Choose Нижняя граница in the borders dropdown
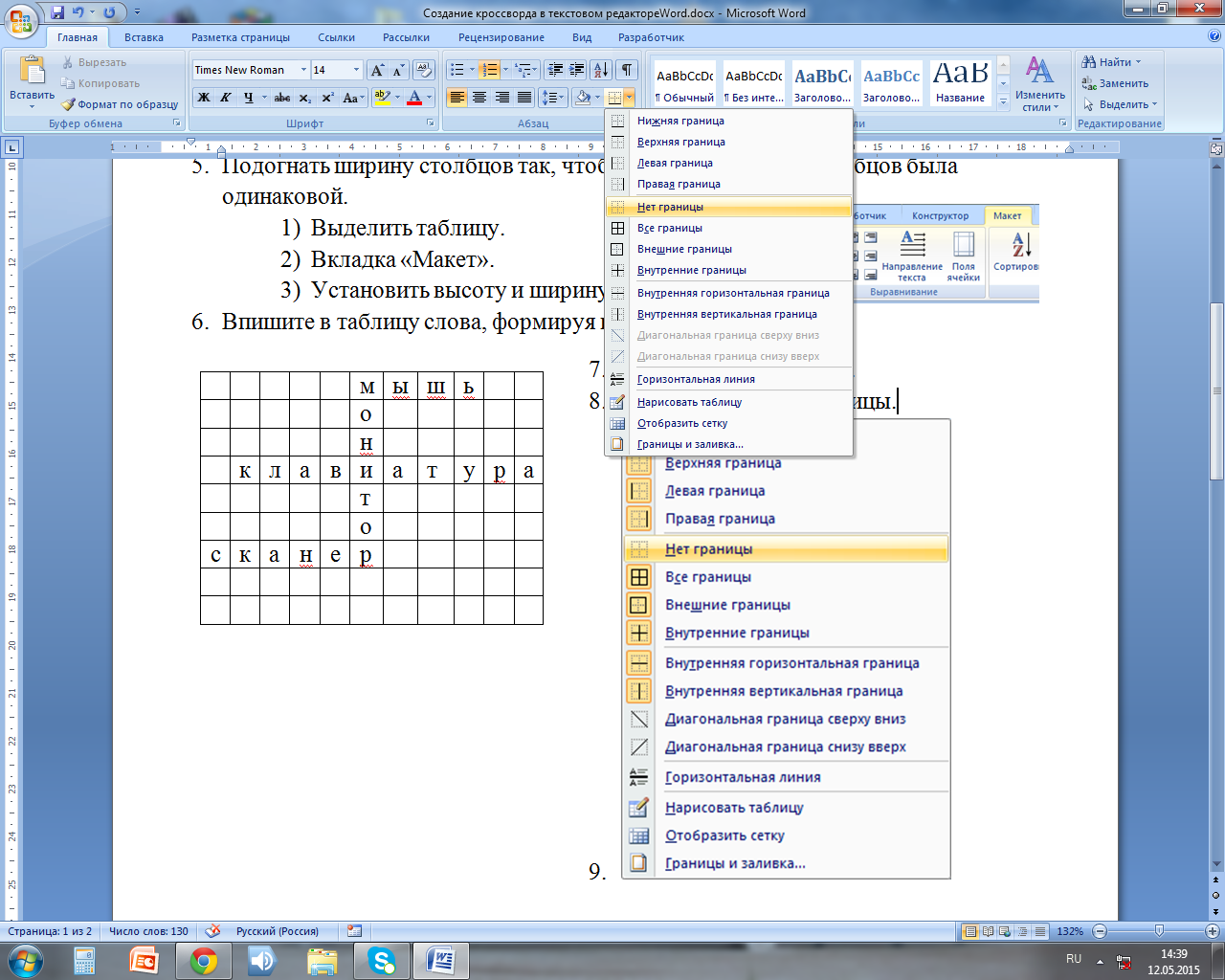Viewport: 1225px width, 980px height. pos(729,121)
